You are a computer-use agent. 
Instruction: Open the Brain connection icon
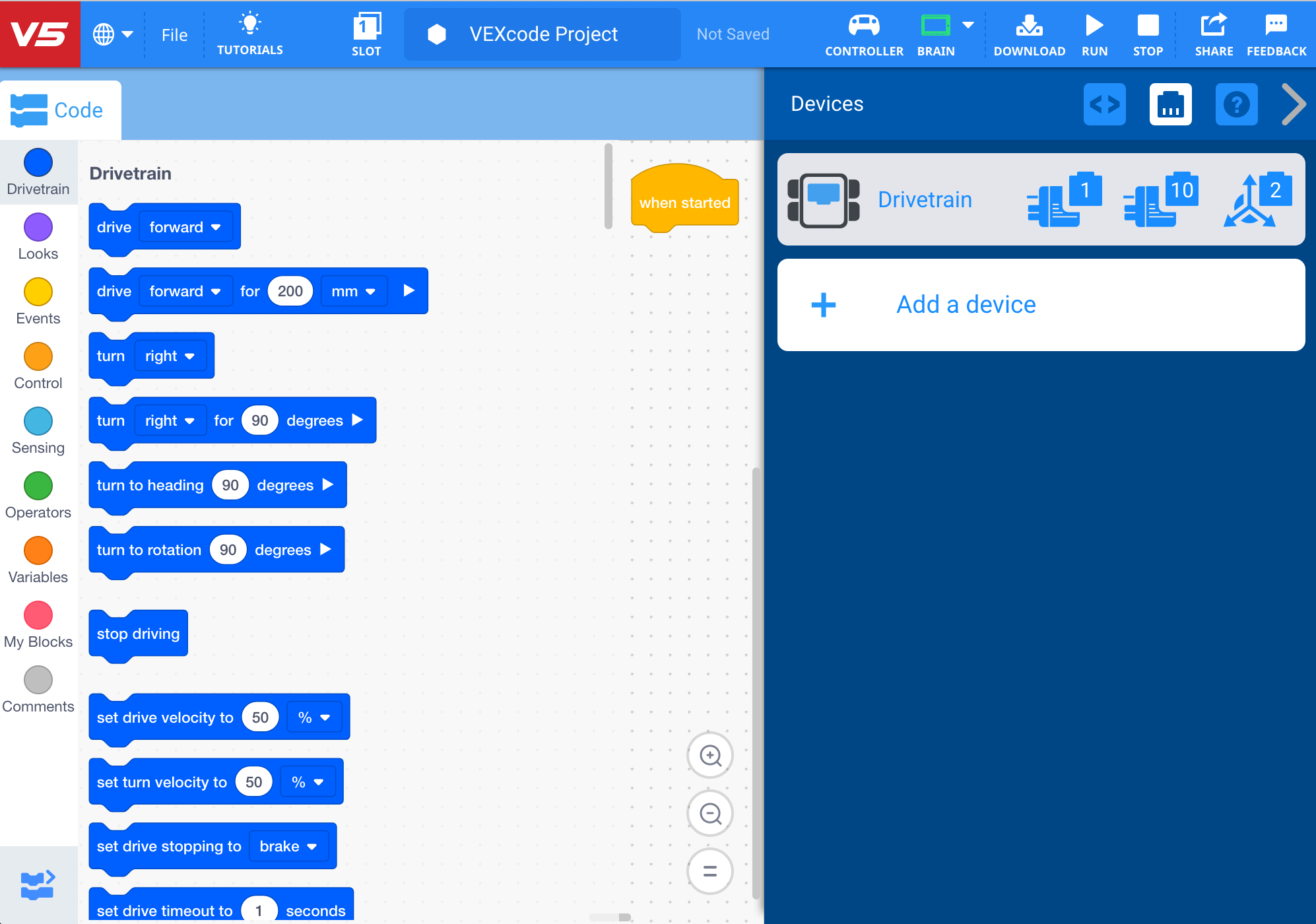pyautogui.click(x=935, y=30)
